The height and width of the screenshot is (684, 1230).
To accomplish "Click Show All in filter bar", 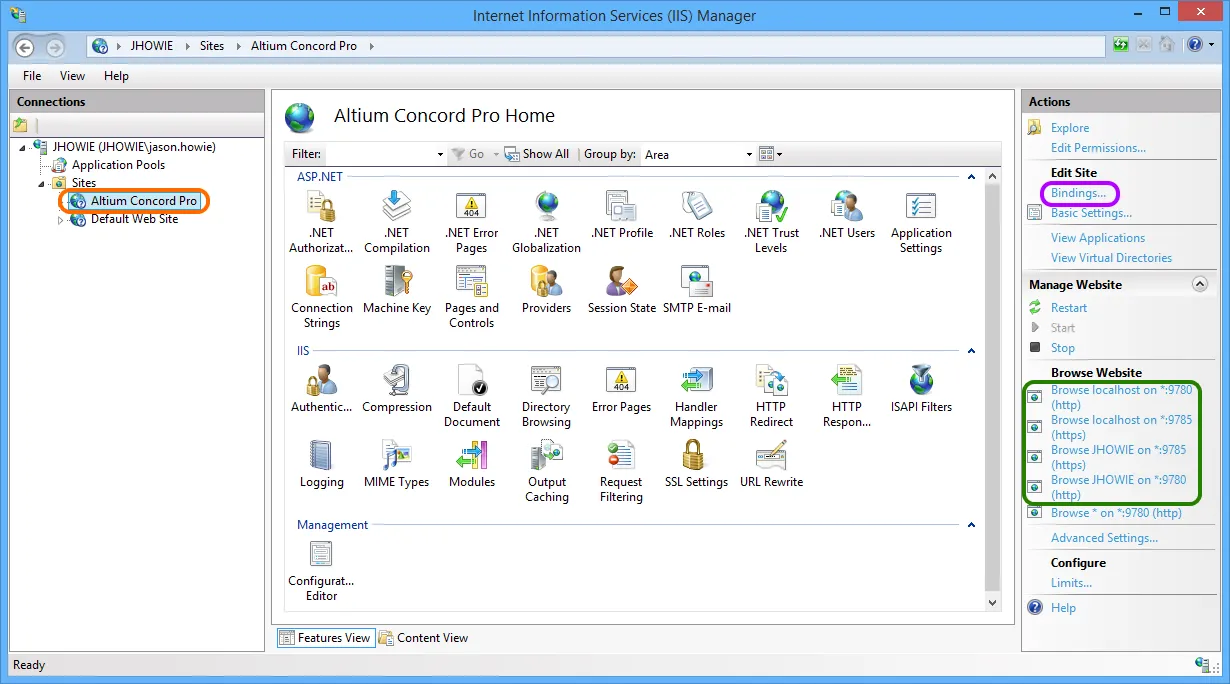I will [537, 154].
